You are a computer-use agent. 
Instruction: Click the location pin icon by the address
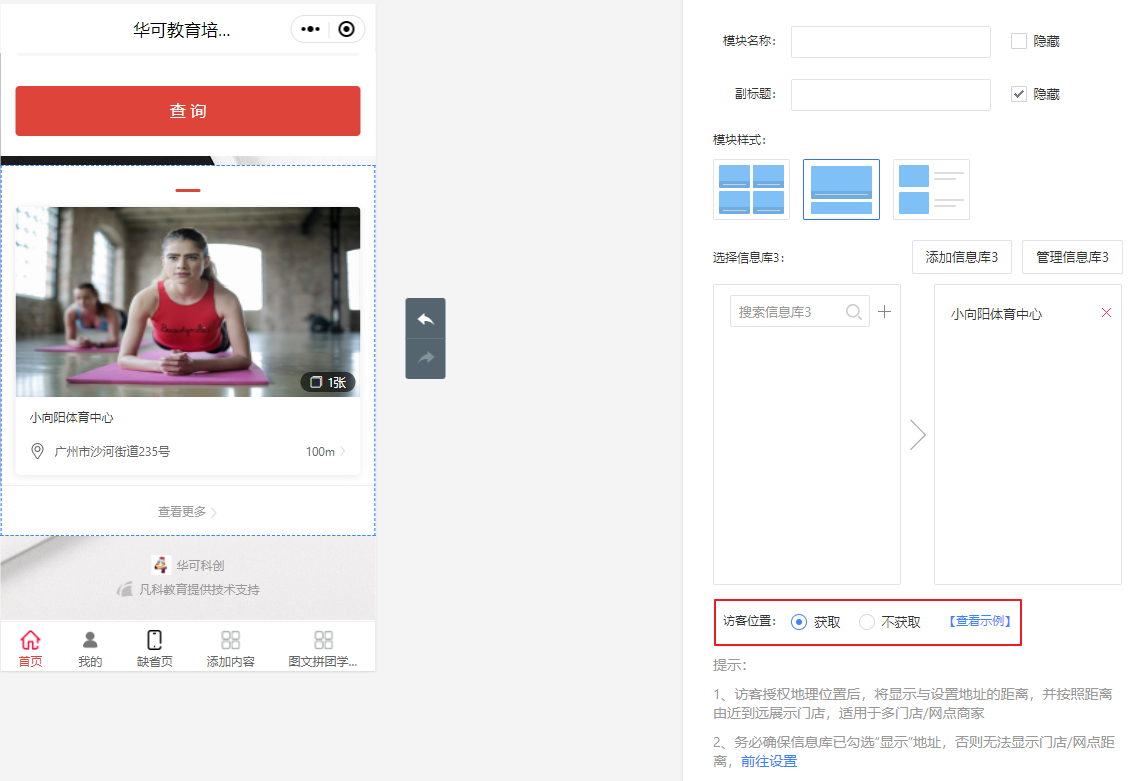tap(37, 451)
